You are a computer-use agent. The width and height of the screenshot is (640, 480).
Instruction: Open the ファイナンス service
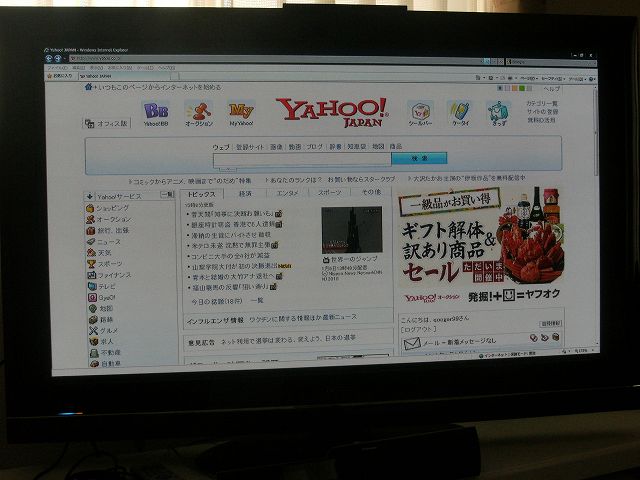pyautogui.click(x=109, y=275)
